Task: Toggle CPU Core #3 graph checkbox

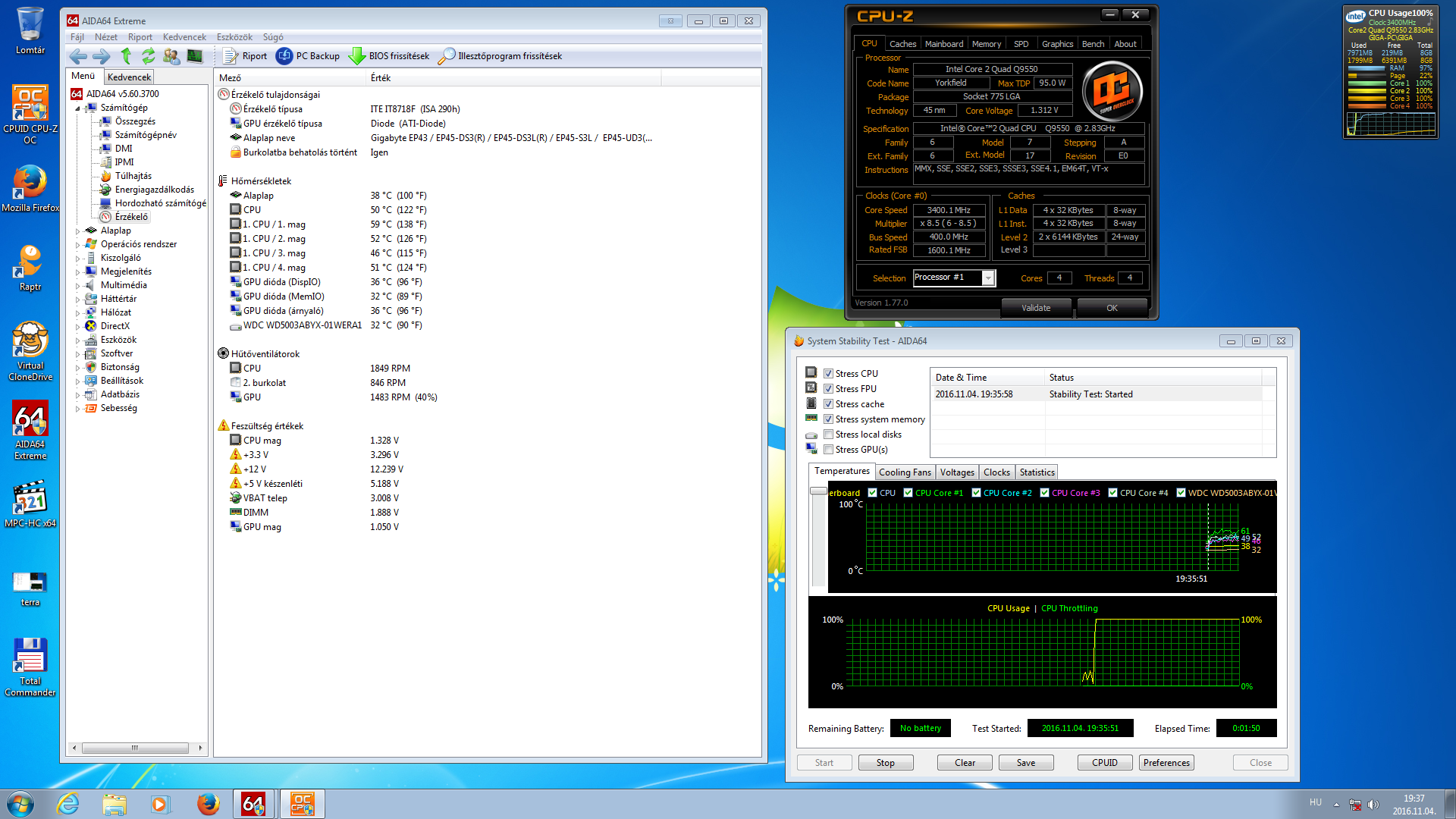Action: 1044,493
